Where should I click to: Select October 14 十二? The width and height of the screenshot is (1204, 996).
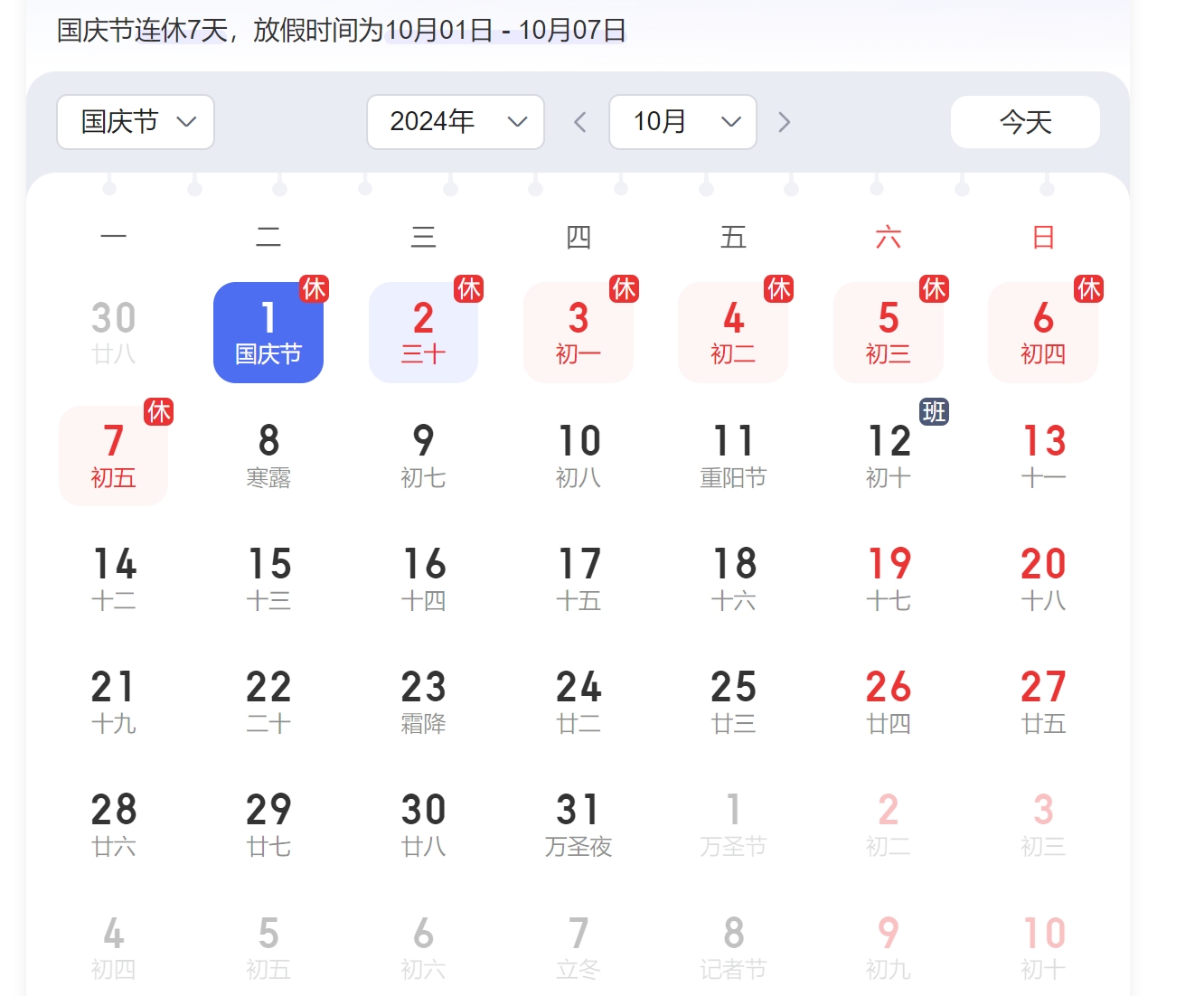point(114,578)
